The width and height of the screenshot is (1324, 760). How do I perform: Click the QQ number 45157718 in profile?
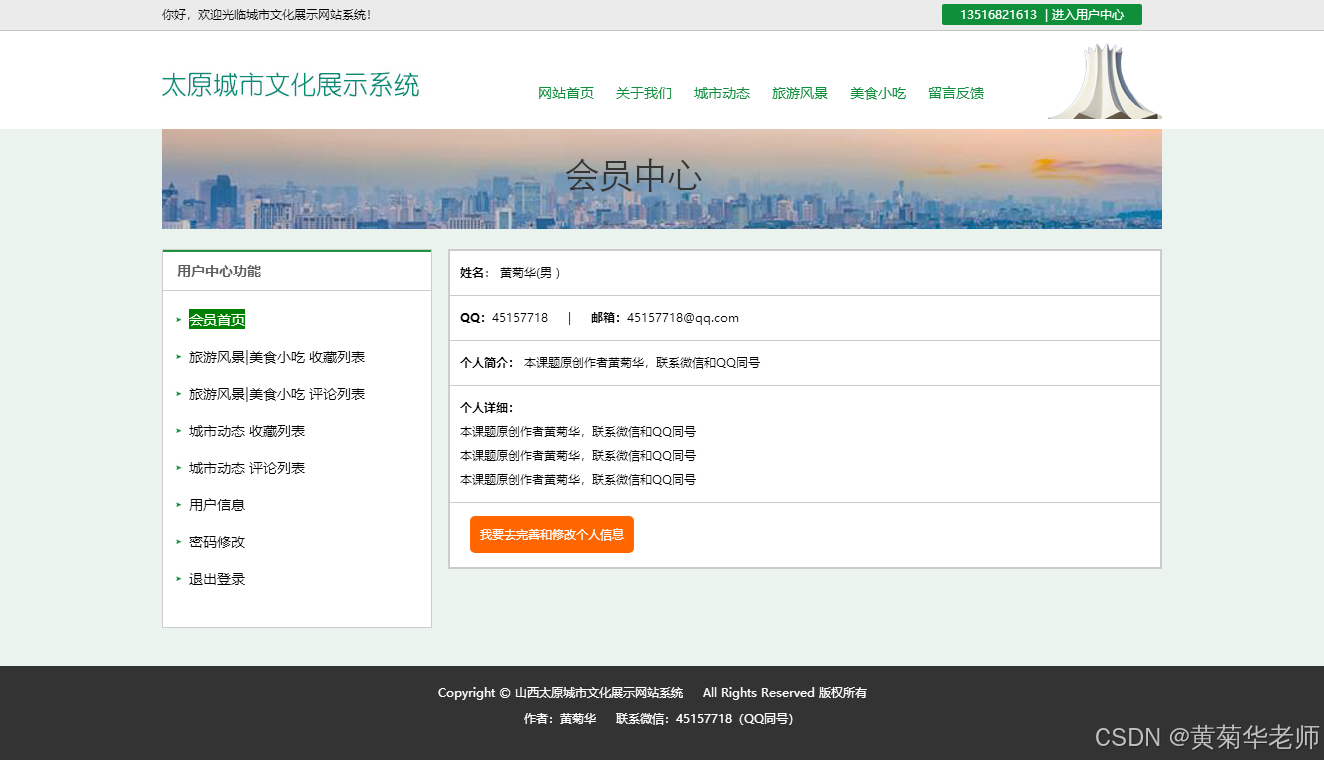coord(520,318)
